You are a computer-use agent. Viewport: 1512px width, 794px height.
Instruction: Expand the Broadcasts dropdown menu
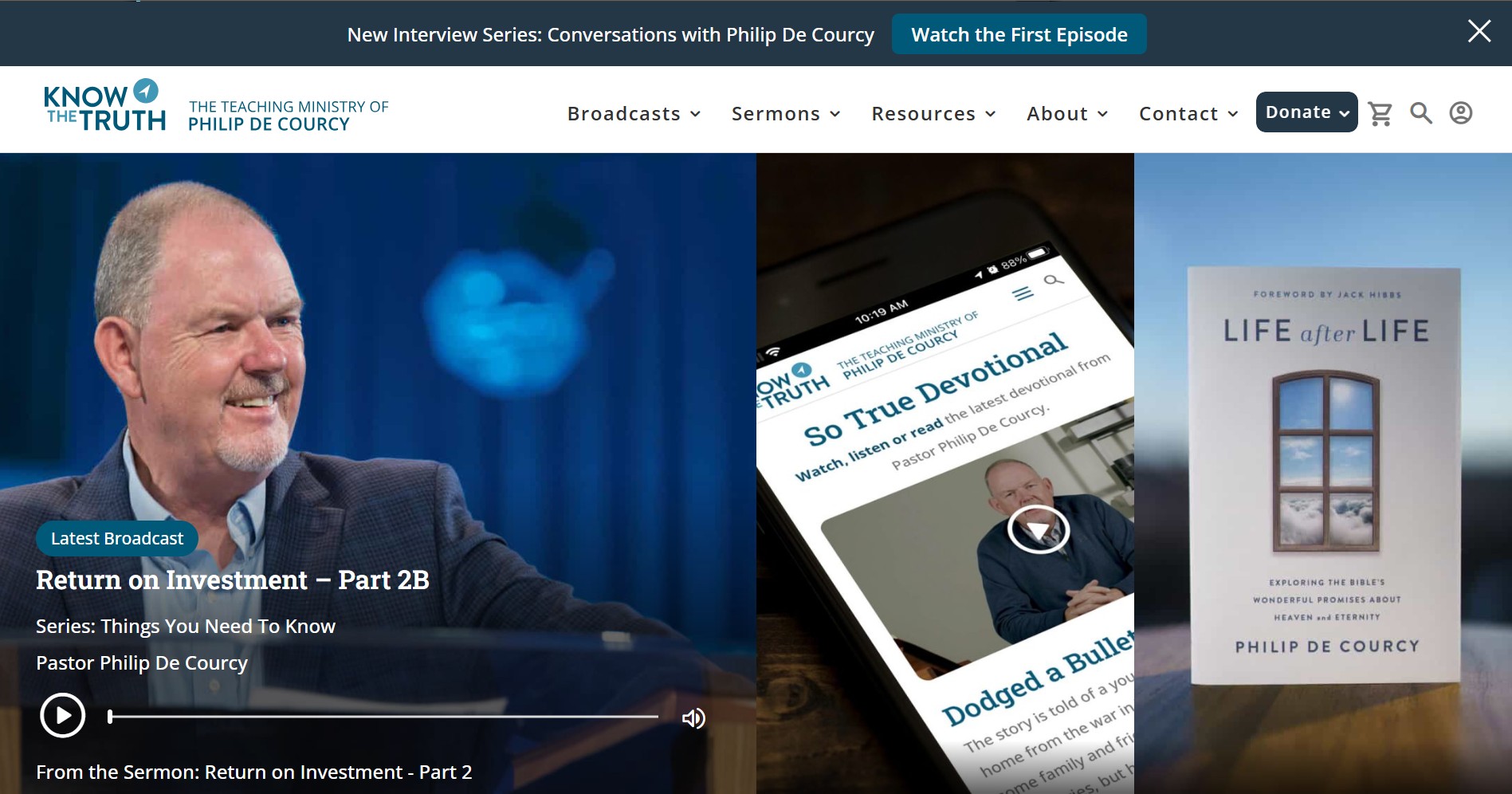point(634,114)
